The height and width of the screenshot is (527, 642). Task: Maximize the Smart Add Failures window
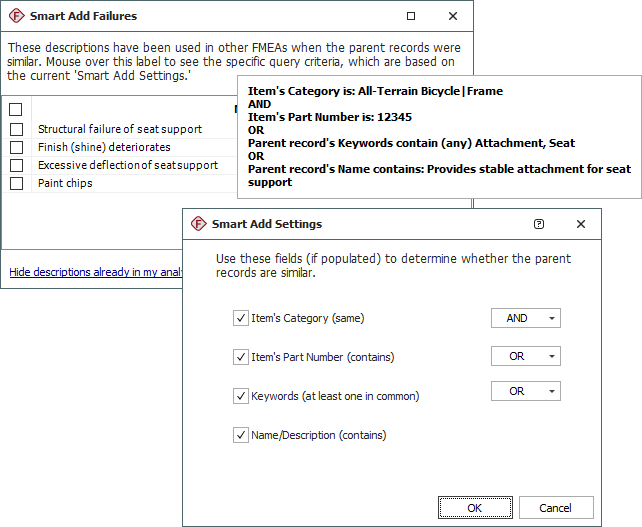pyautogui.click(x=411, y=16)
